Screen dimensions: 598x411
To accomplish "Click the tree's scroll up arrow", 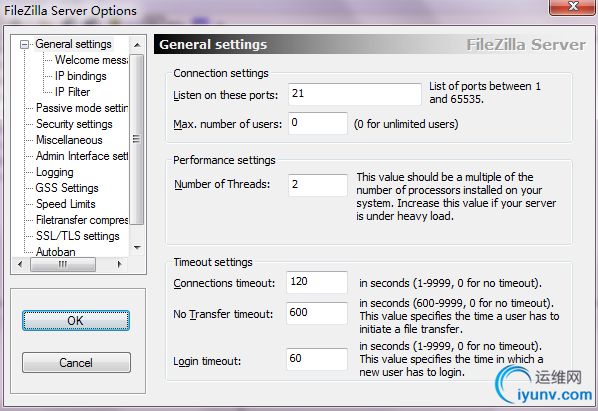I will [137, 45].
